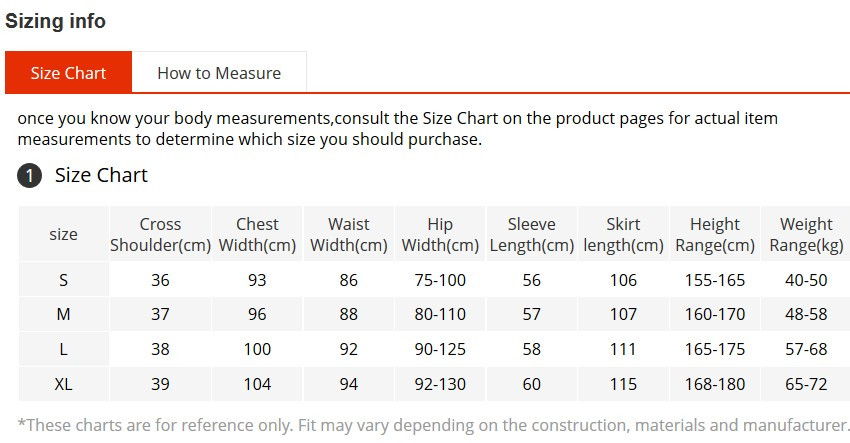The height and width of the screenshot is (443, 850).
Task: Select the Sleeve Length(cm) header
Action: (532, 234)
